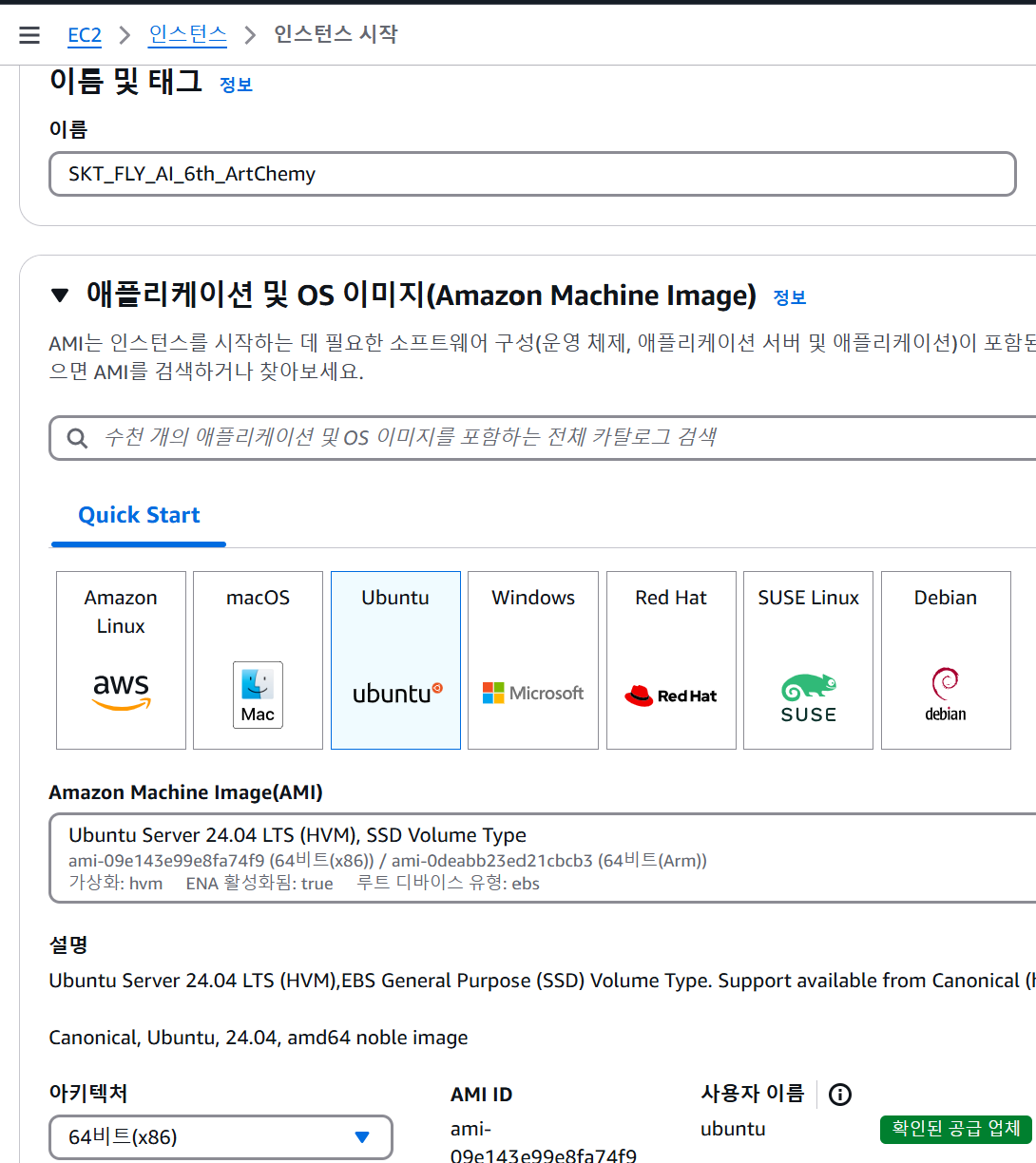Click the search magnifier icon

click(x=77, y=438)
